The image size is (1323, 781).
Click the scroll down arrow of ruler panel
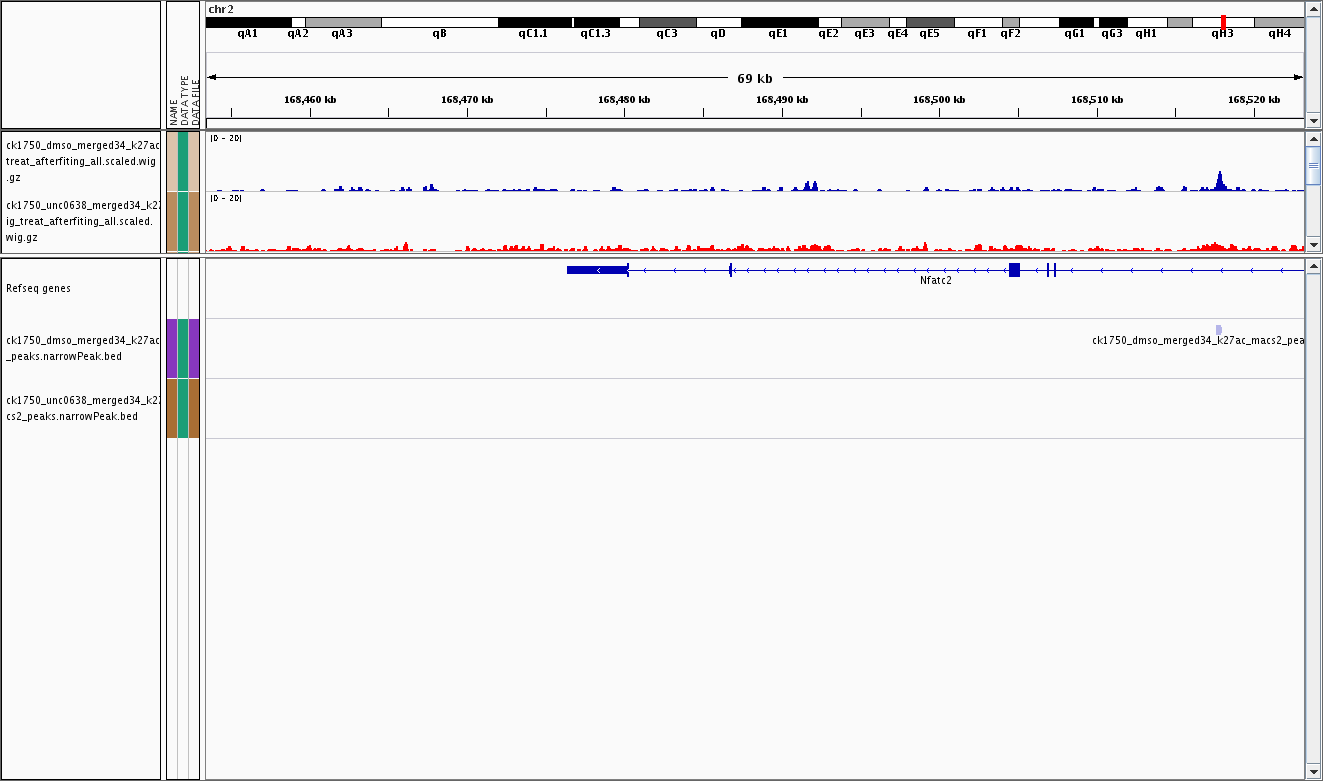[x=1314, y=121]
